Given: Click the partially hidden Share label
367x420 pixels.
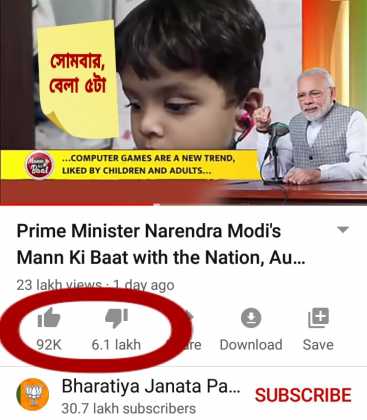Looking at the screenshot, I should pyautogui.click(x=193, y=345).
